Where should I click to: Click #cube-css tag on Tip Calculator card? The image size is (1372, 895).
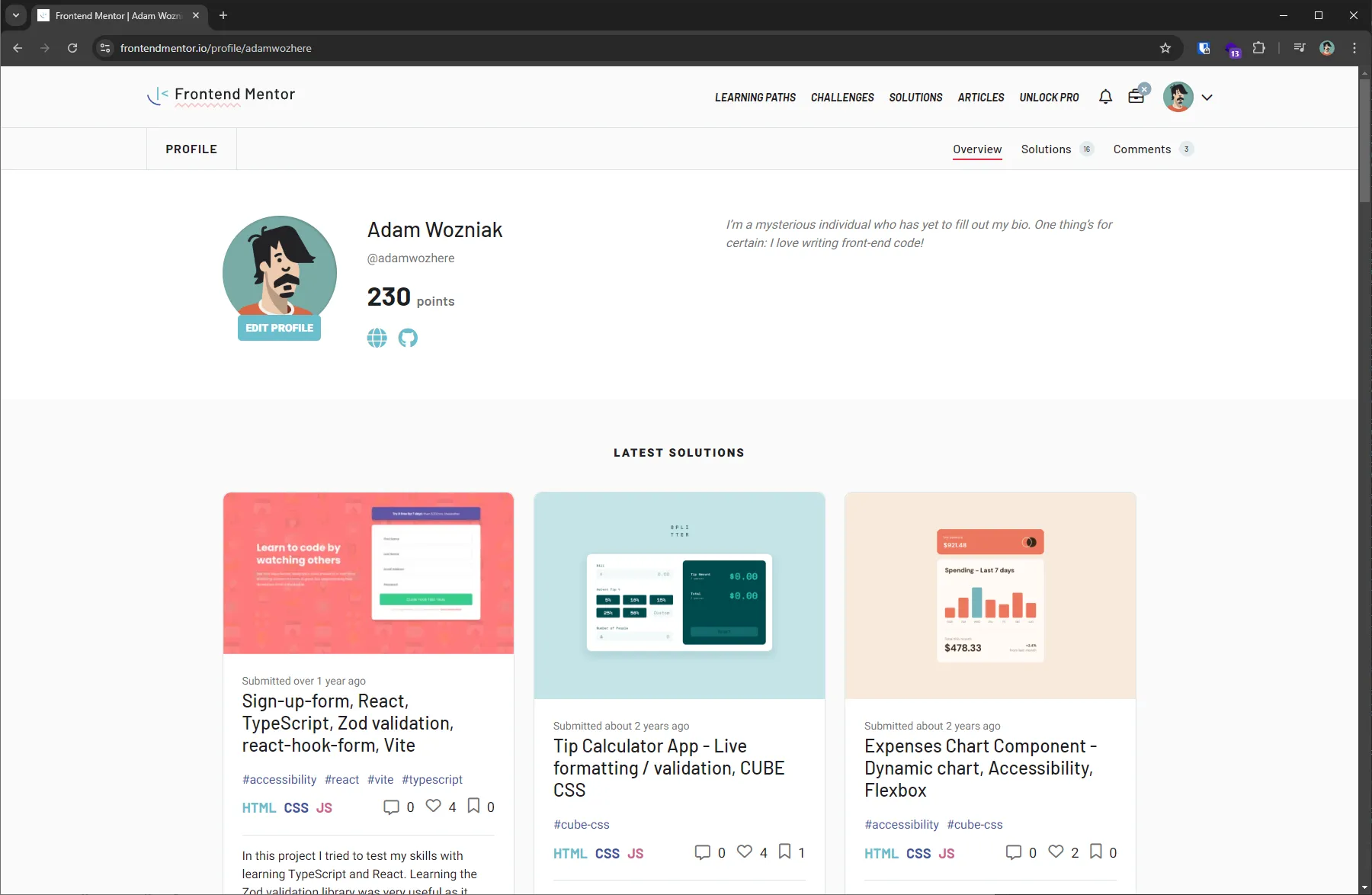tap(582, 824)
